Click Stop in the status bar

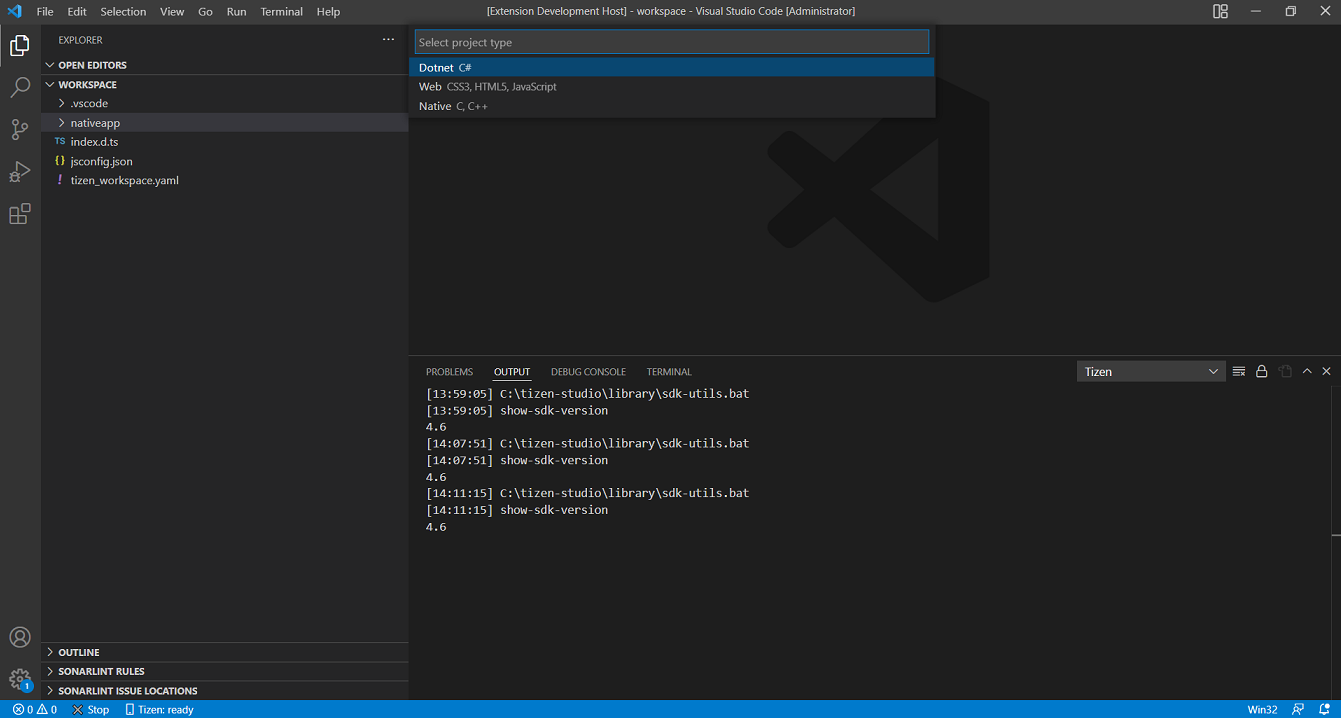91,709
